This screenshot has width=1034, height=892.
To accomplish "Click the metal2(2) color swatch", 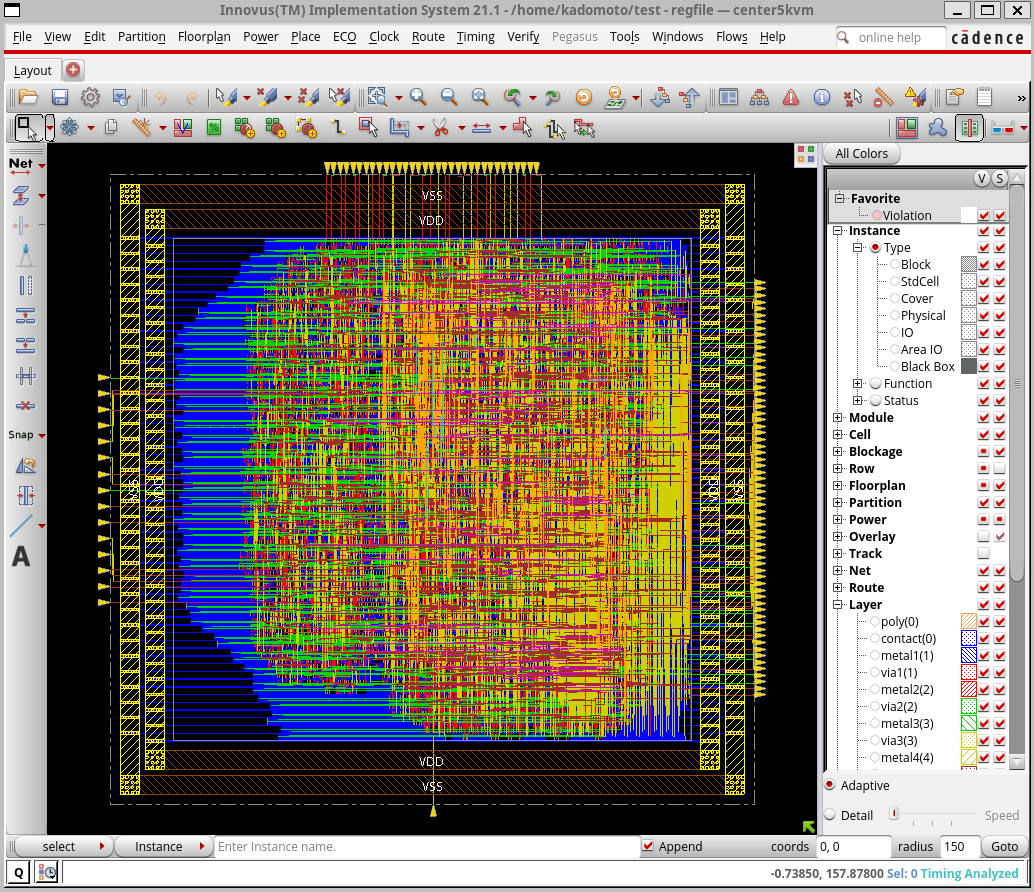I will pos(968,689).
